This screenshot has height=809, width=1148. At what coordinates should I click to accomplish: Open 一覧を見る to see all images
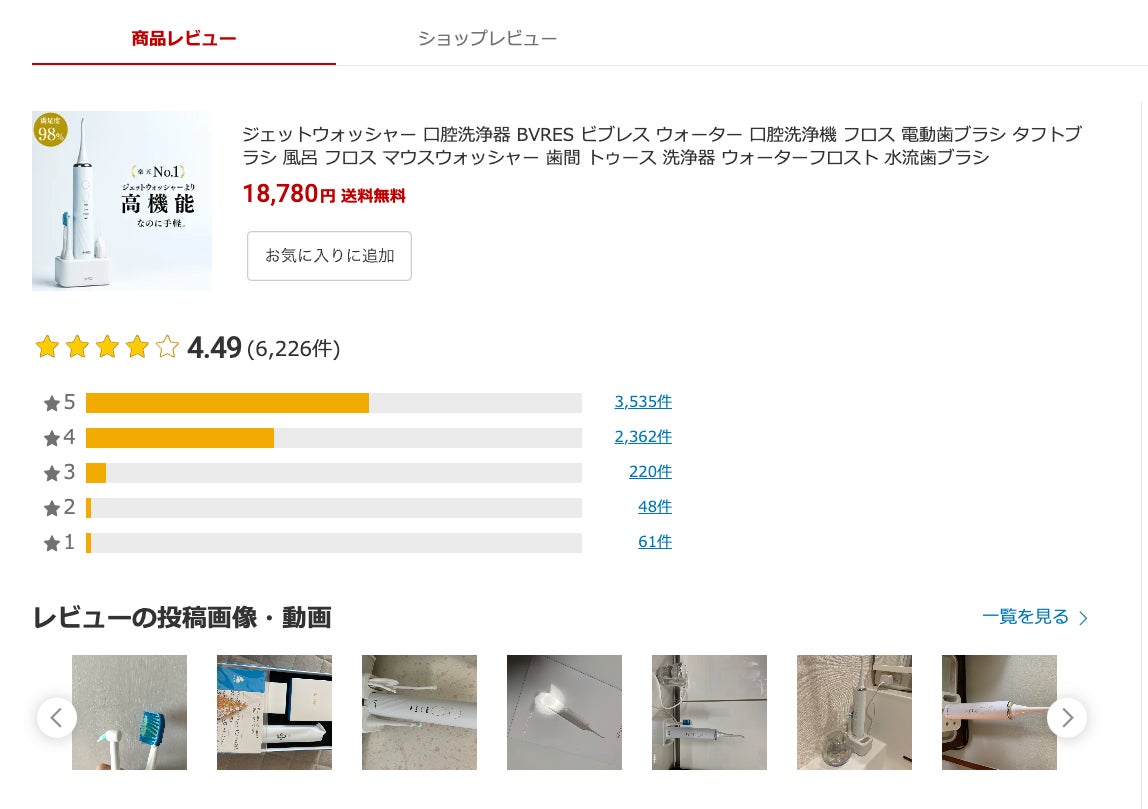point(1025,617)
